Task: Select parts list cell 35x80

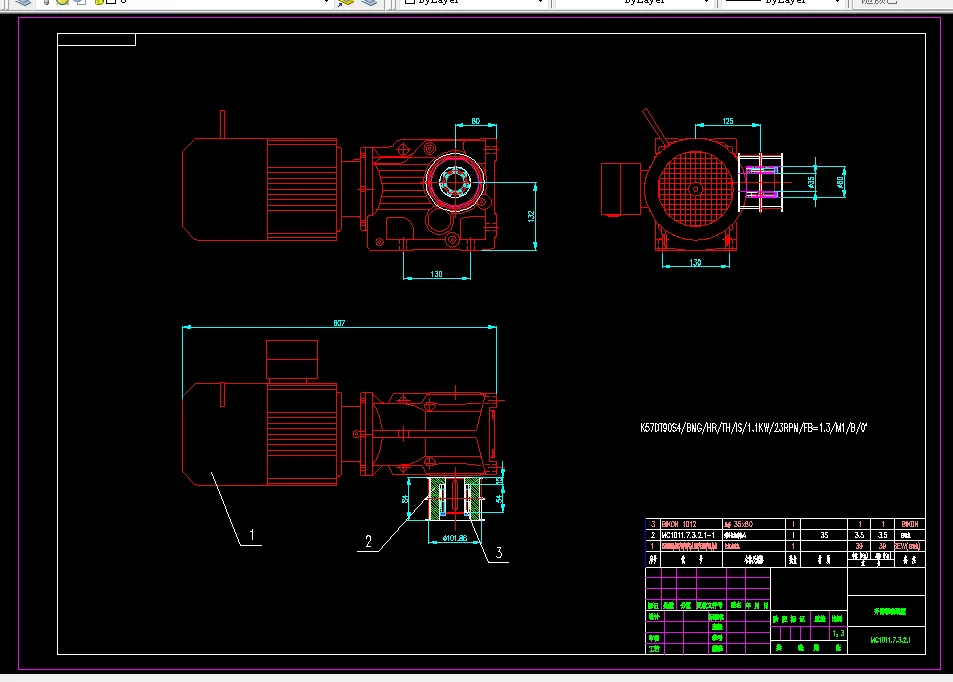Action: 738,524
